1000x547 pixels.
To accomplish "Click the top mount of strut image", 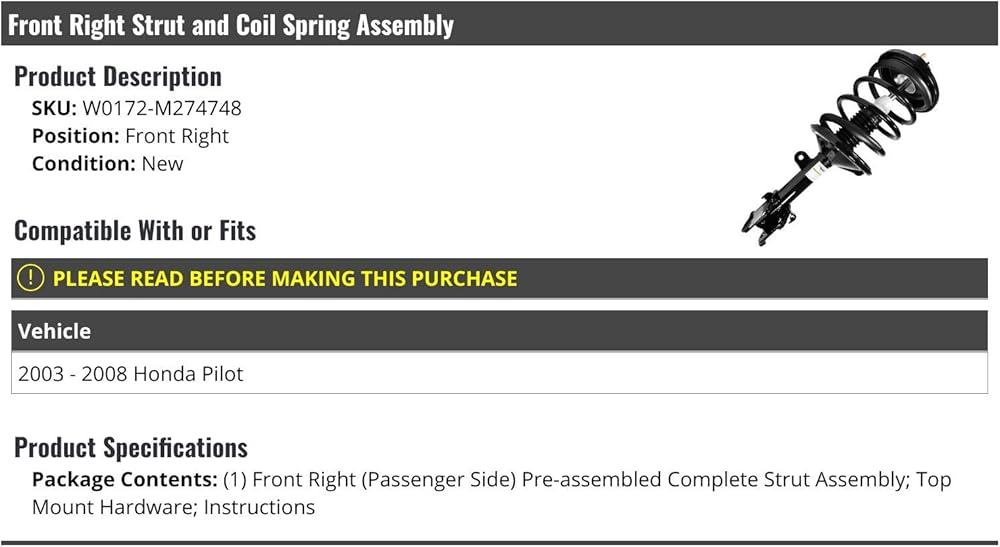I will coord(908,80).
